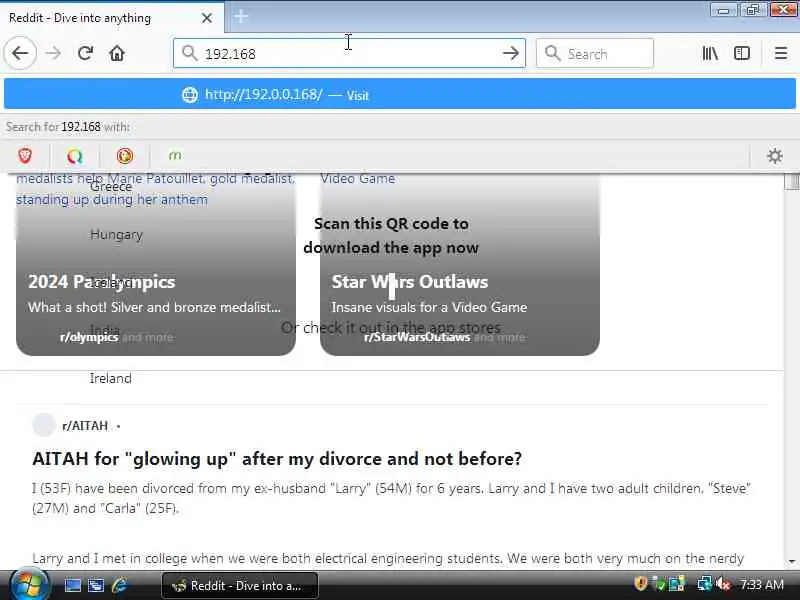Select Hungary in the country list
The width and height of the screenshot is (800, 600).
click(116, 235)
